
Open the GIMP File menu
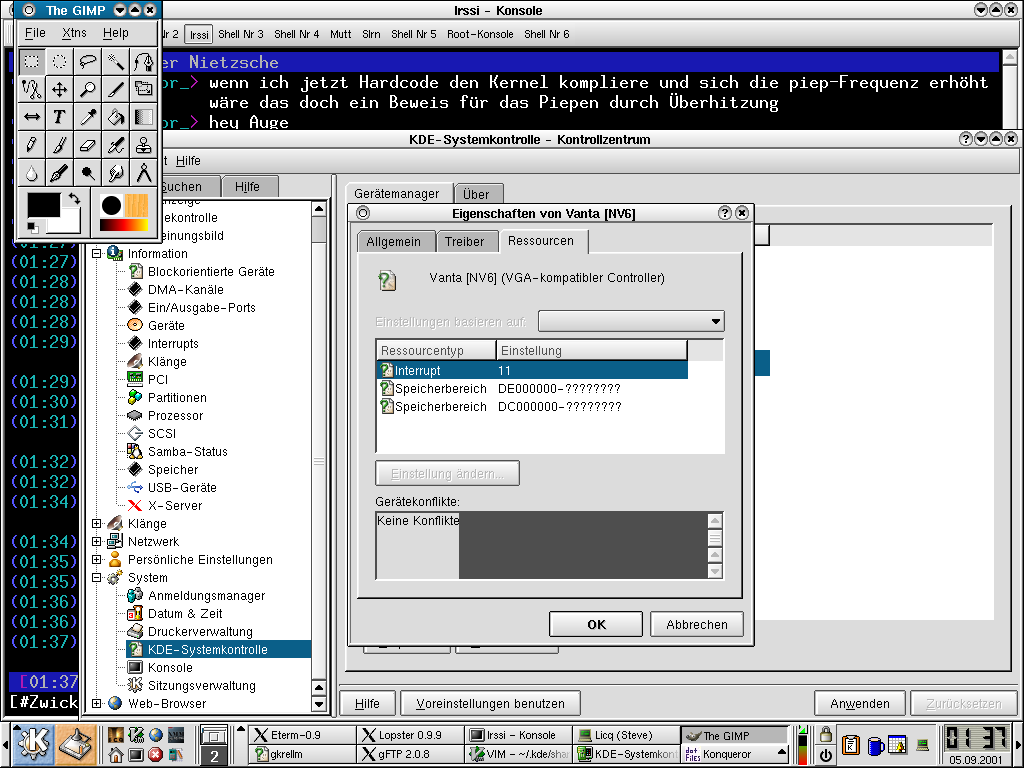(x=35, y=33)
